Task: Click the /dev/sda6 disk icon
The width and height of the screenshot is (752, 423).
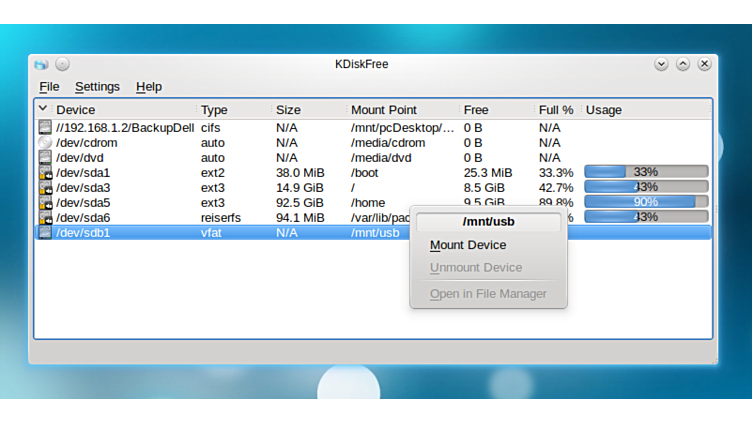Action: (44, 218)
